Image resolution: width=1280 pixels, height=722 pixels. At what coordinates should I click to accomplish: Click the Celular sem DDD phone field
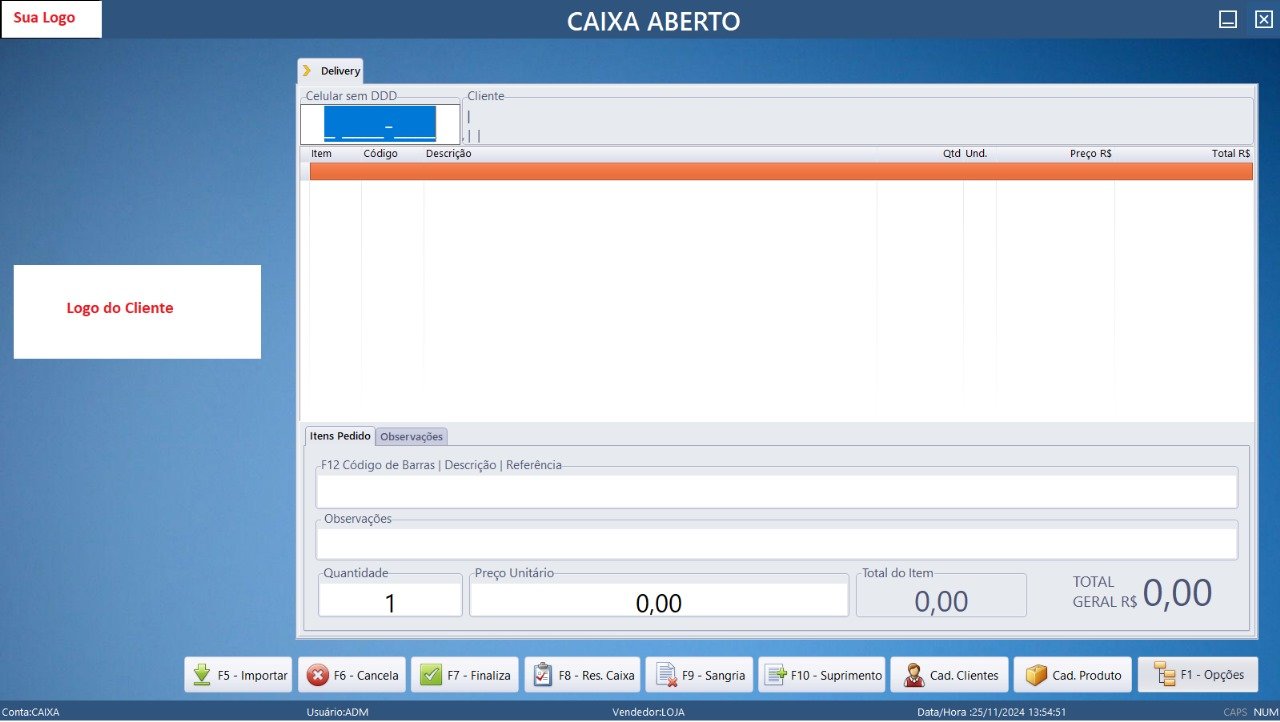point(380,124)
